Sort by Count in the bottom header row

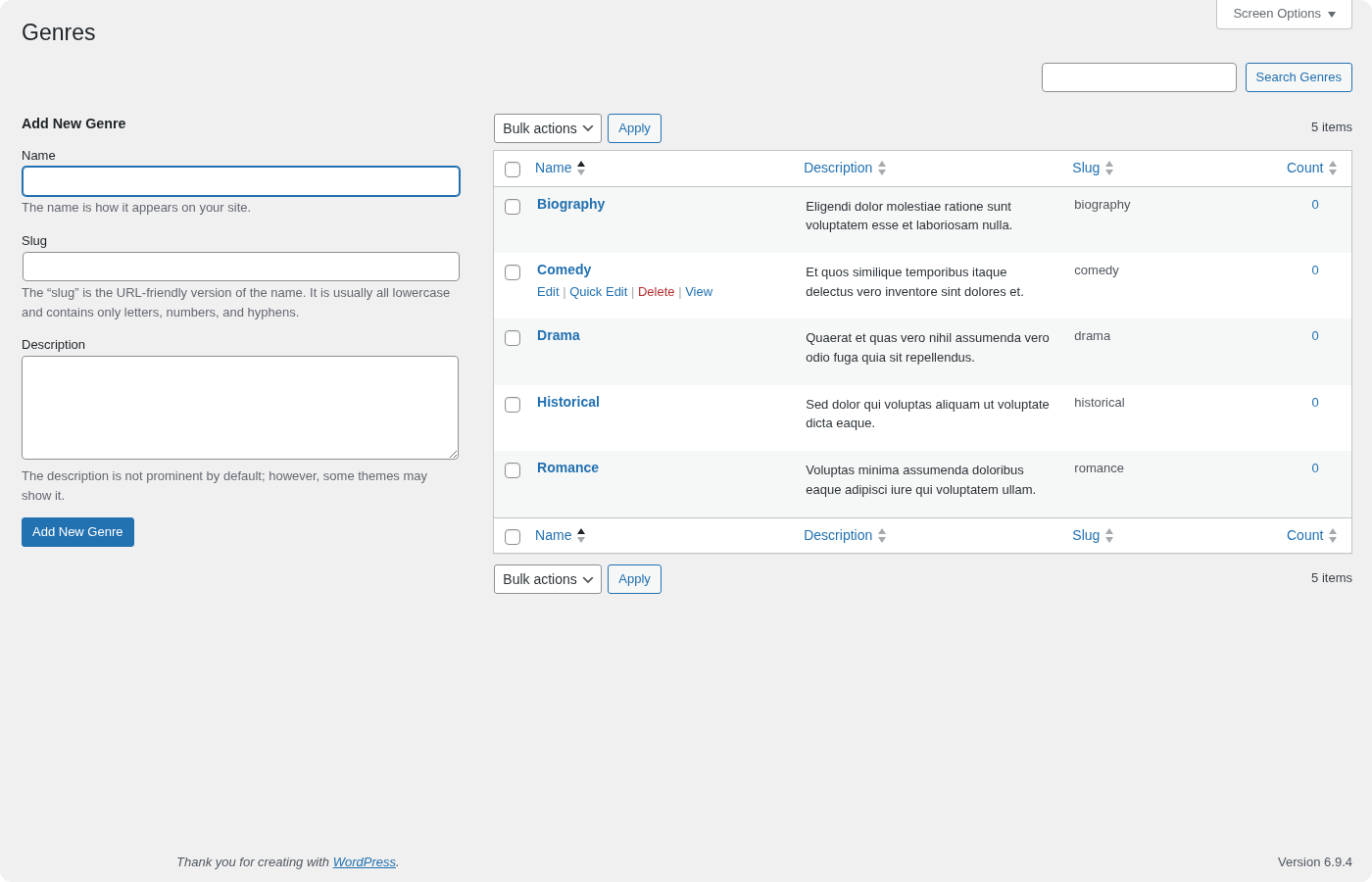point(1304,535)
